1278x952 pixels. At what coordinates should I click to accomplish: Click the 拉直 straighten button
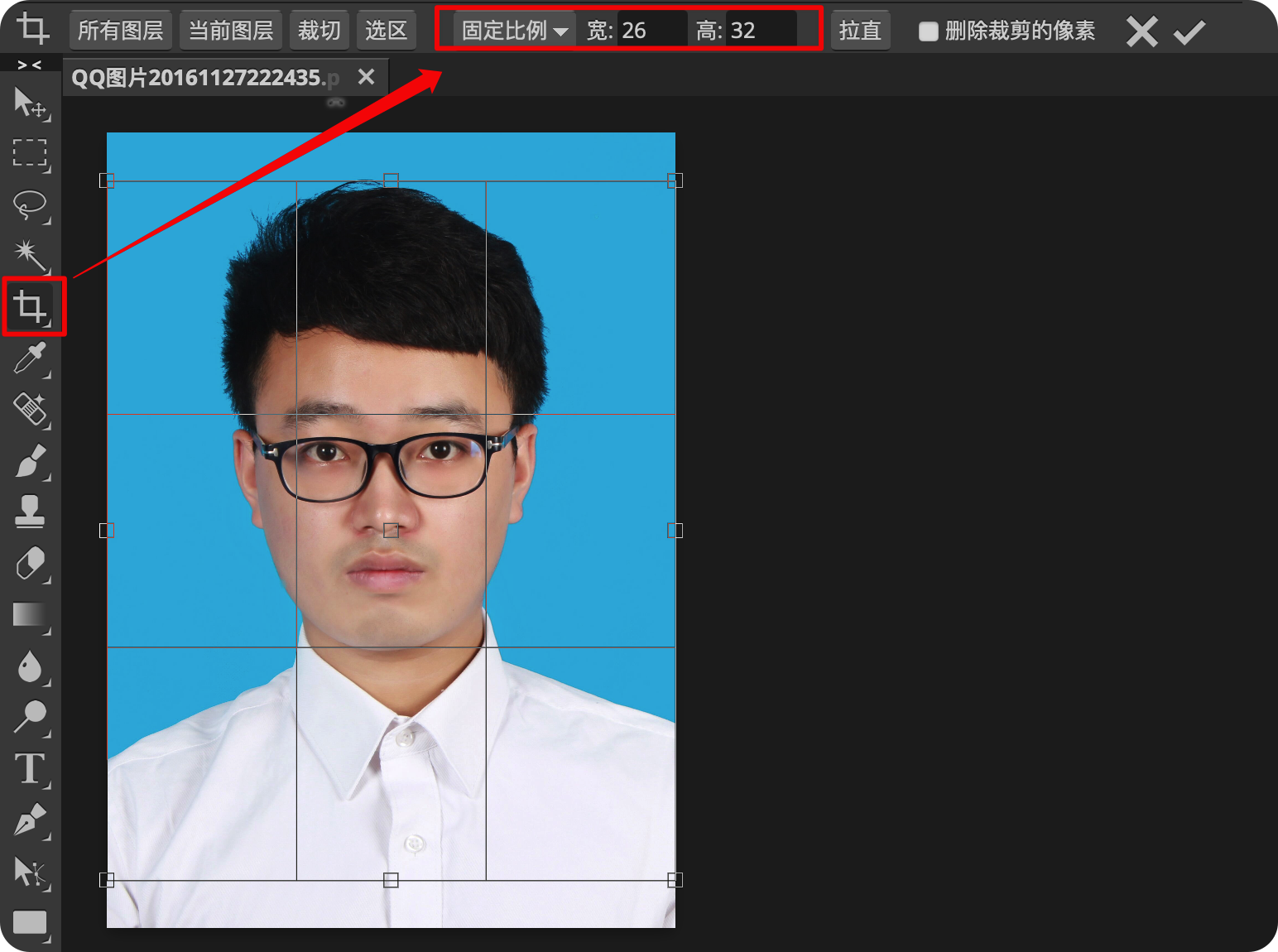point(860,31)
